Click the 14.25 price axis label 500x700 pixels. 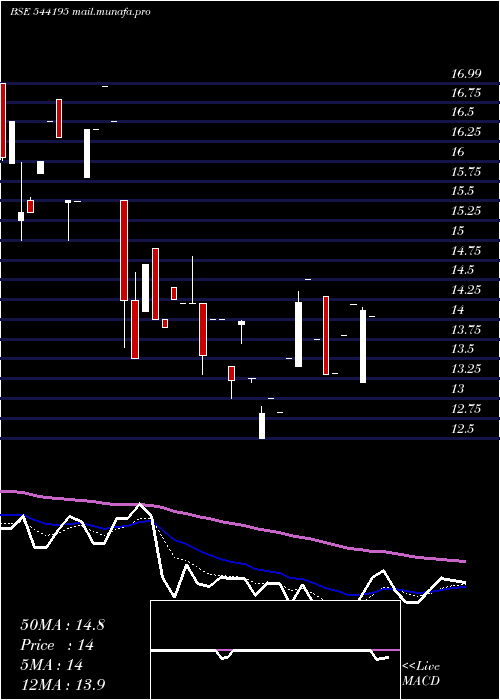pos(466,290)
